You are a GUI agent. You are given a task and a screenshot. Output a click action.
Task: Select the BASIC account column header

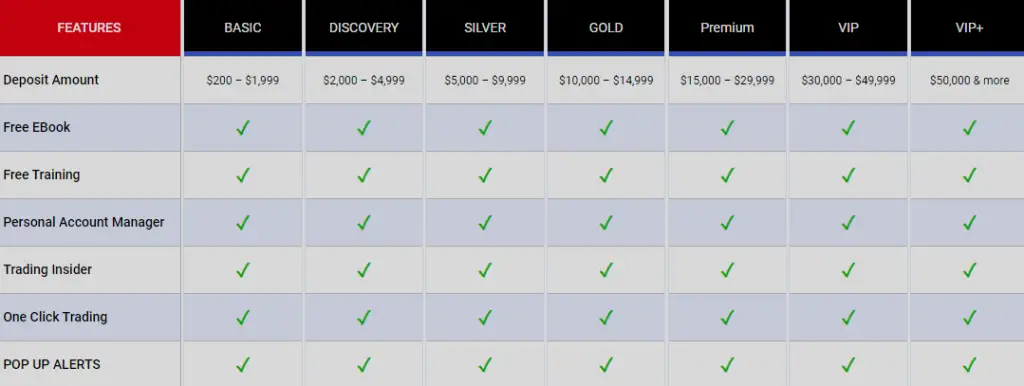(x=243, y=27)
